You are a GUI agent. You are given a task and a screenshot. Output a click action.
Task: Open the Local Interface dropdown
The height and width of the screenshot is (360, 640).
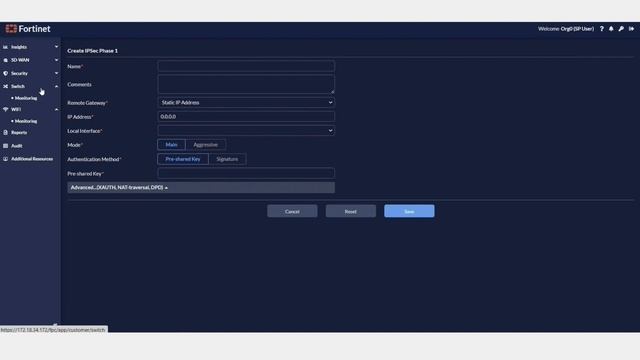tap(246, 131)
